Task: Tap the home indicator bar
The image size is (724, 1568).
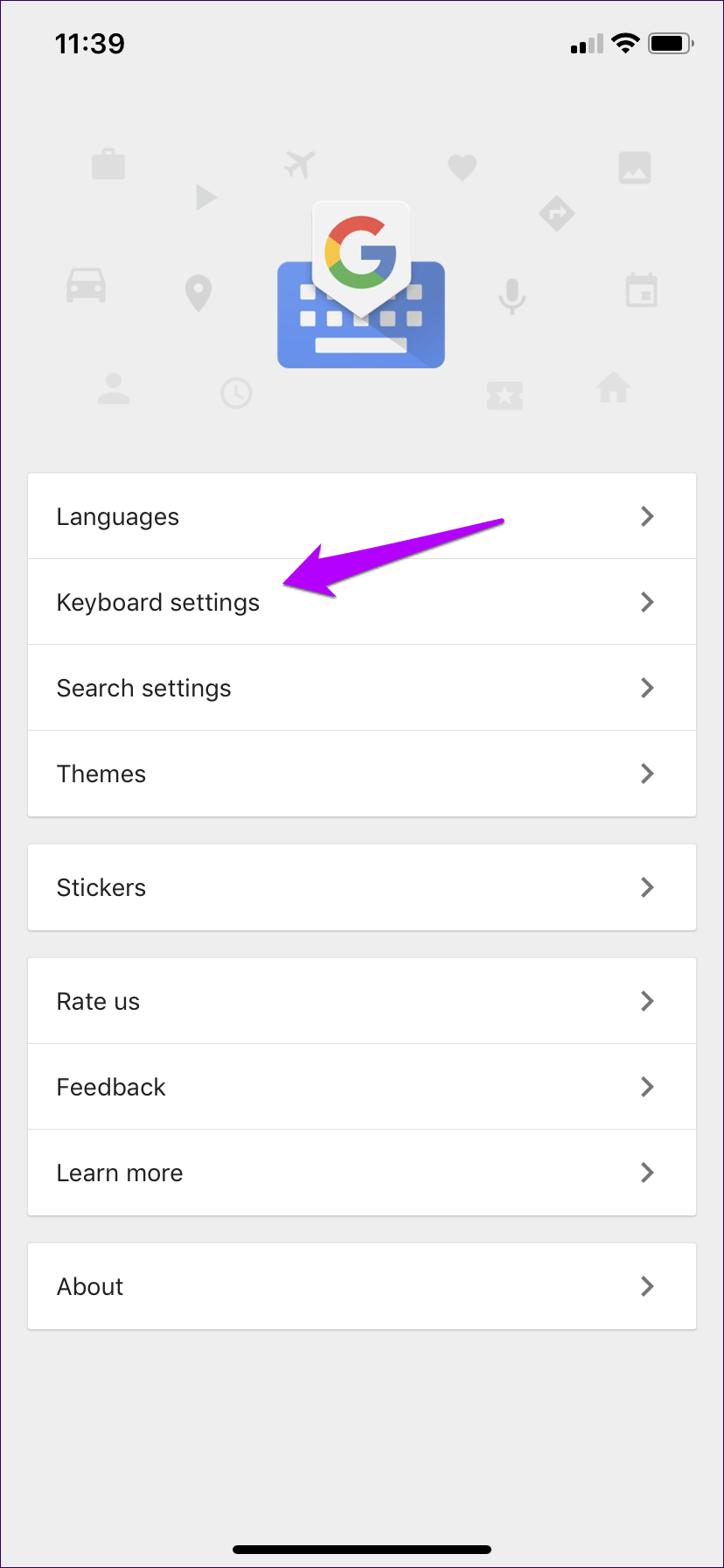Action: coord(362,1550)
